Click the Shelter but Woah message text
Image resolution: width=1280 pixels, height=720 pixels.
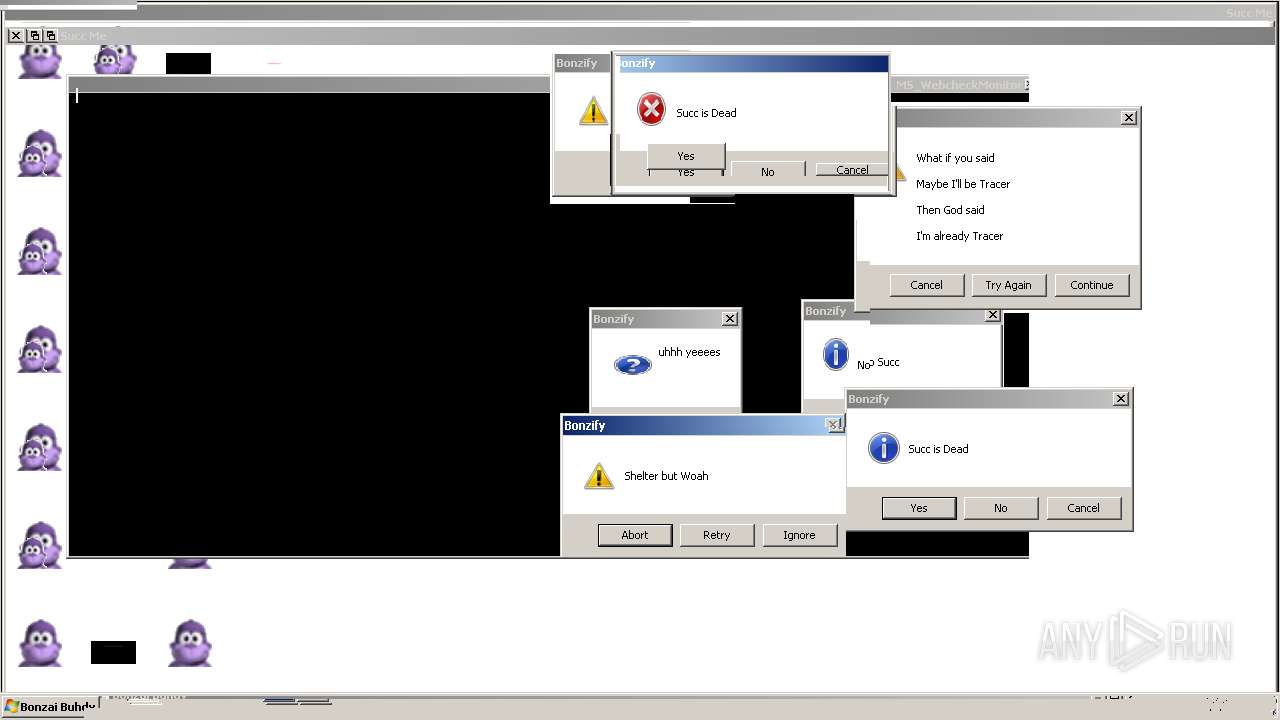[666, 476]
